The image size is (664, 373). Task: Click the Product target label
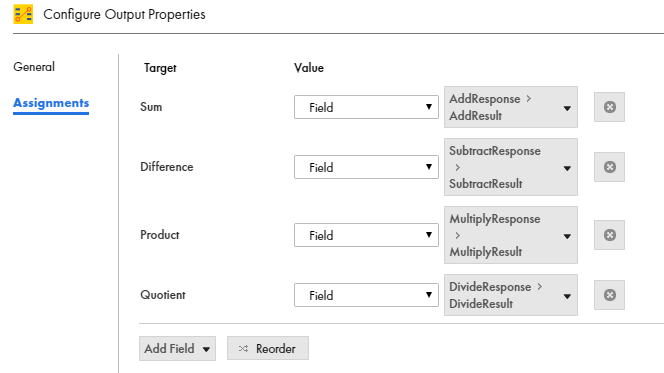[x=160, y=235]
